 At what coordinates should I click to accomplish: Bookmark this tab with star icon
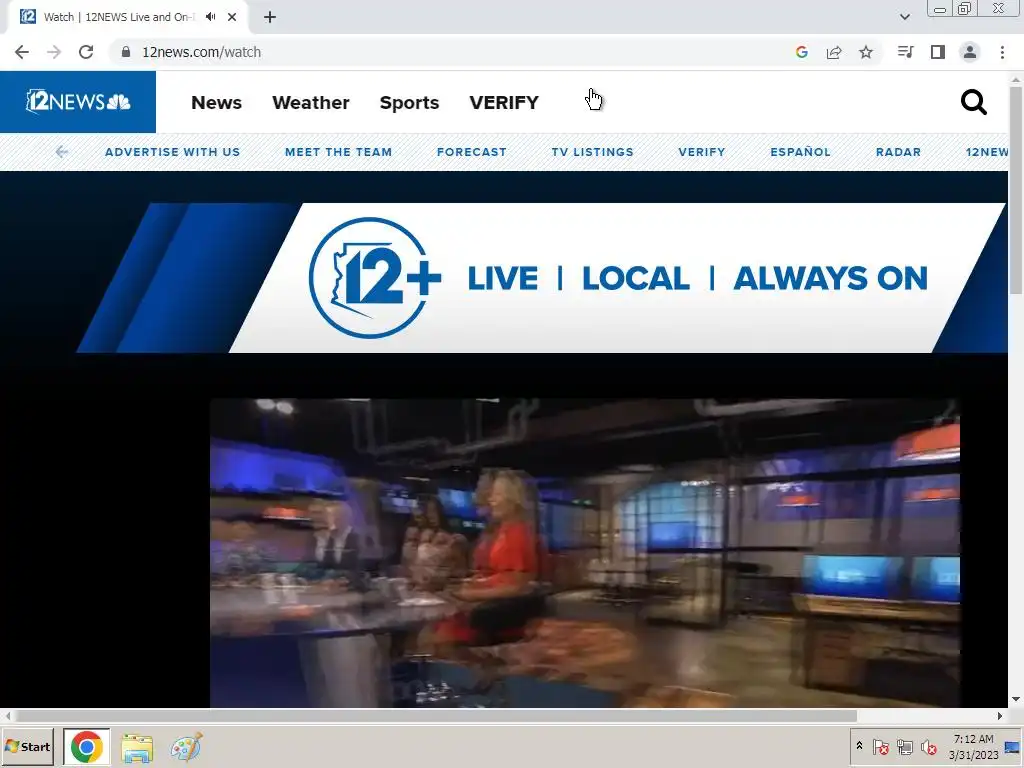[866, 52]
